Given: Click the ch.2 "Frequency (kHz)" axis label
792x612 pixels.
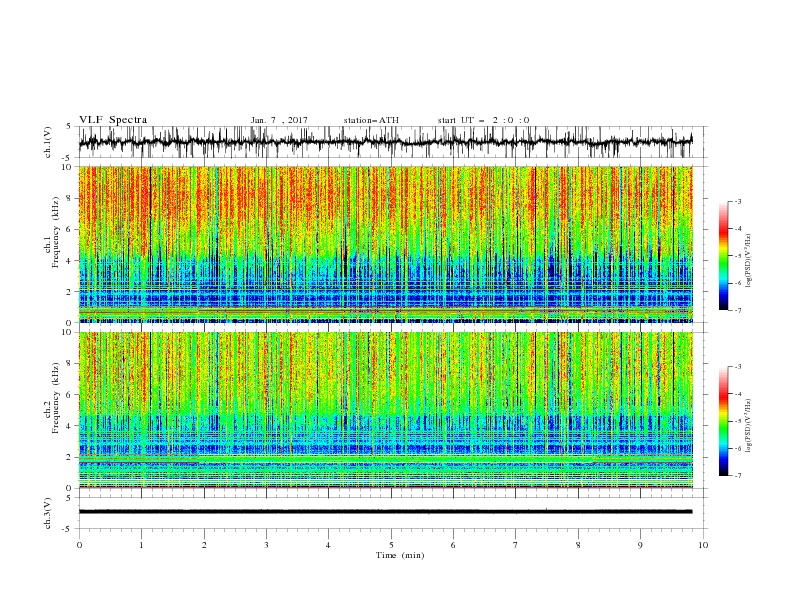Looking at the screenshot, I should click(56, 396).
